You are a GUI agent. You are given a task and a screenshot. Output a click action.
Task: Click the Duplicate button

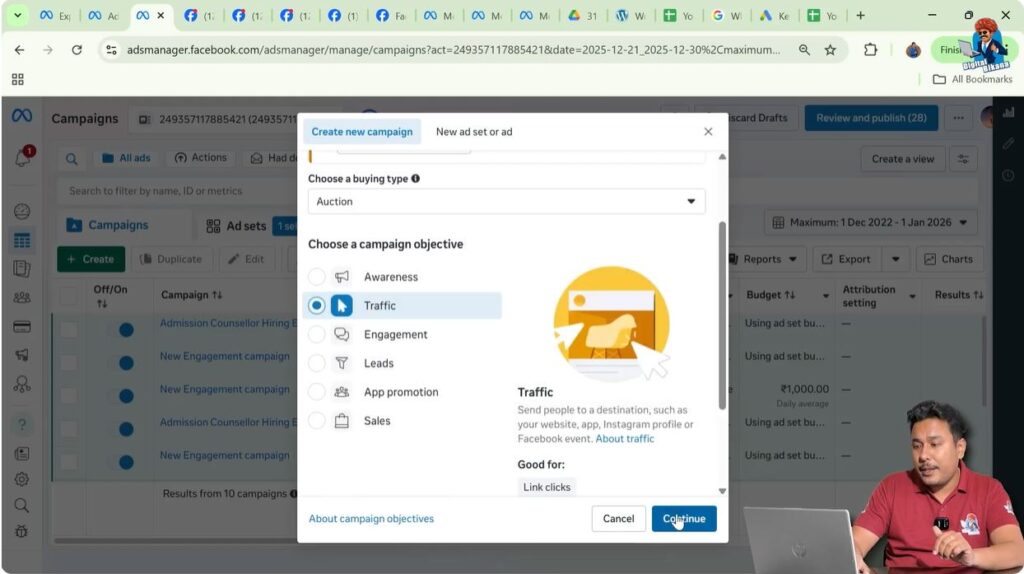171,259
